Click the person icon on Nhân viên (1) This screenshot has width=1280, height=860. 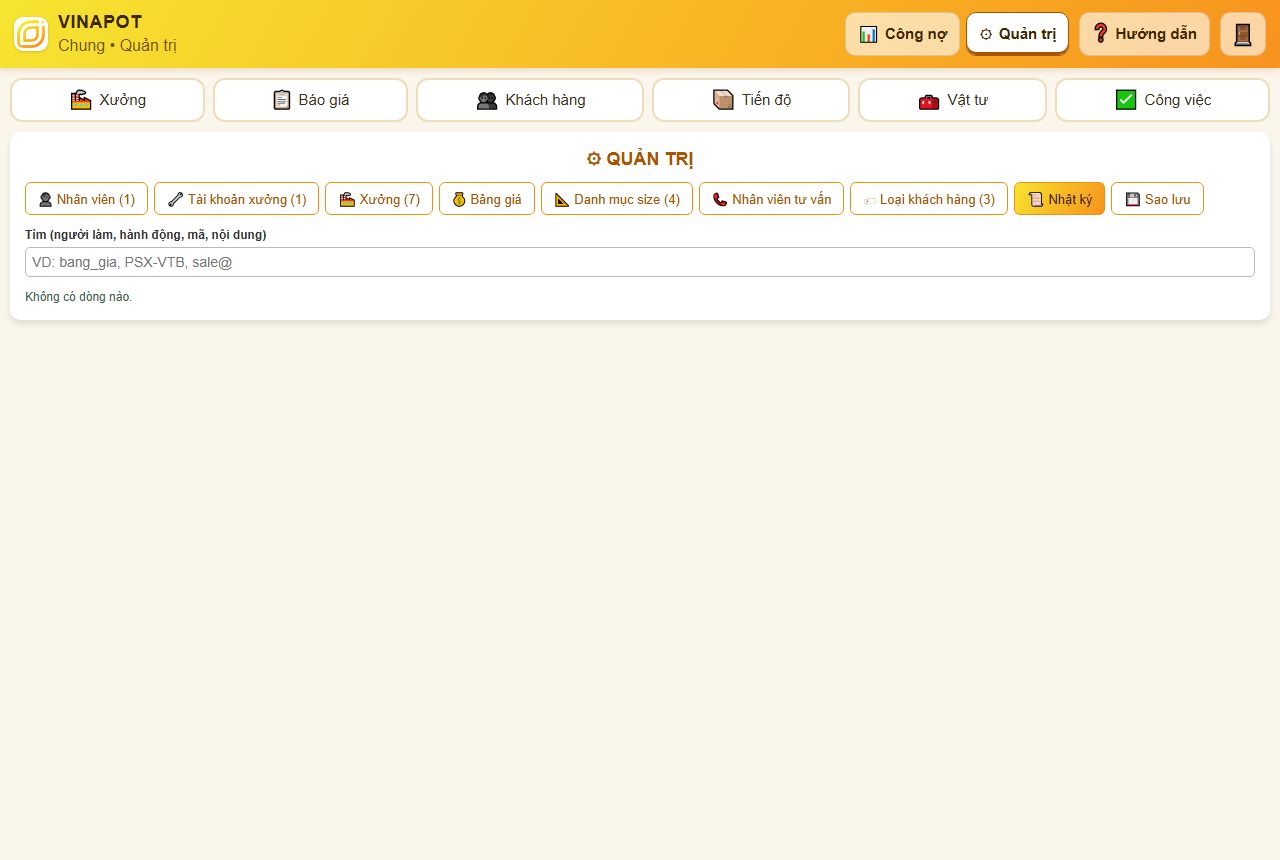coord(45,200)
